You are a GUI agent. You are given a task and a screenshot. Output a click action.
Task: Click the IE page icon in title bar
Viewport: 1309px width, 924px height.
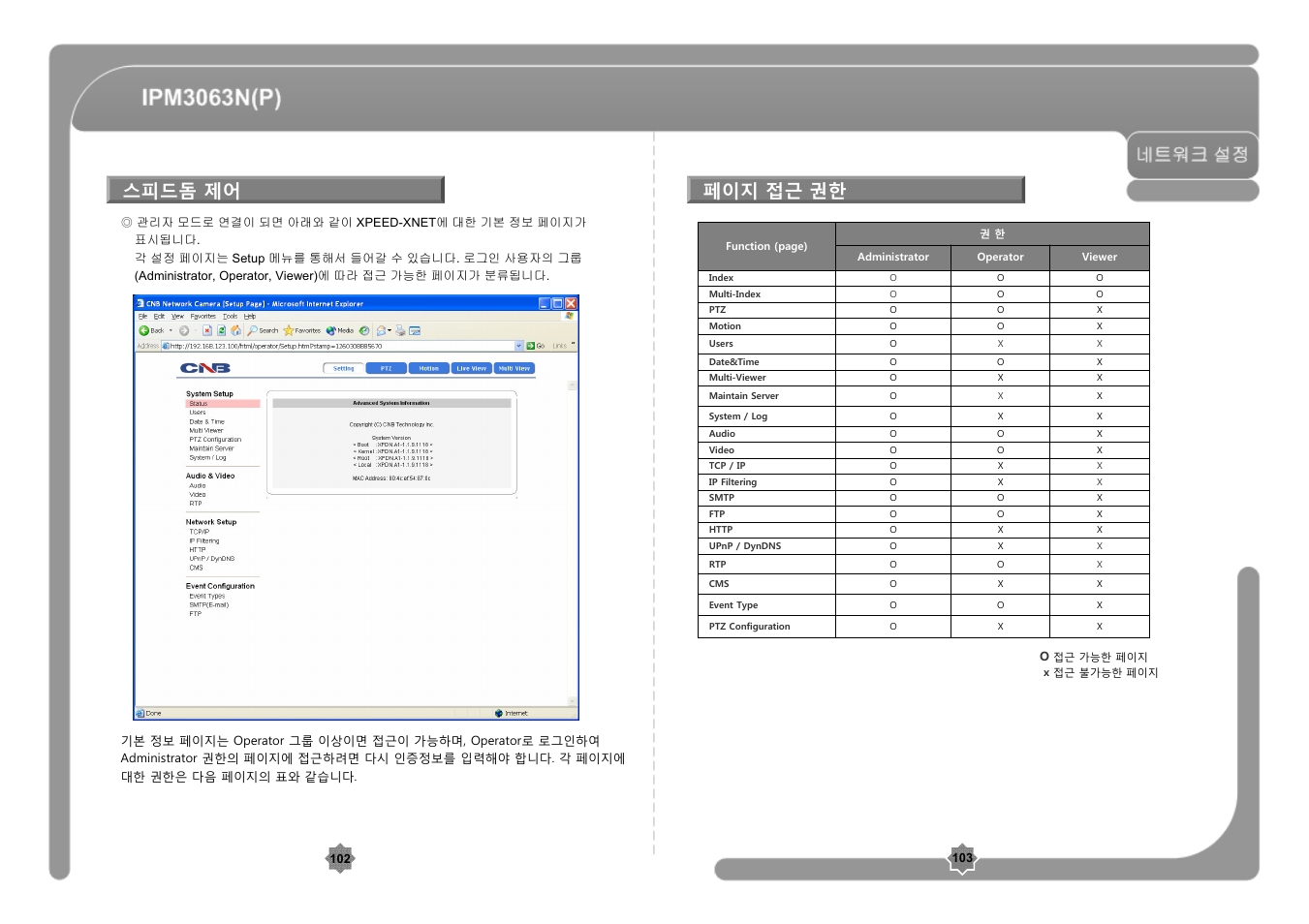140,303
